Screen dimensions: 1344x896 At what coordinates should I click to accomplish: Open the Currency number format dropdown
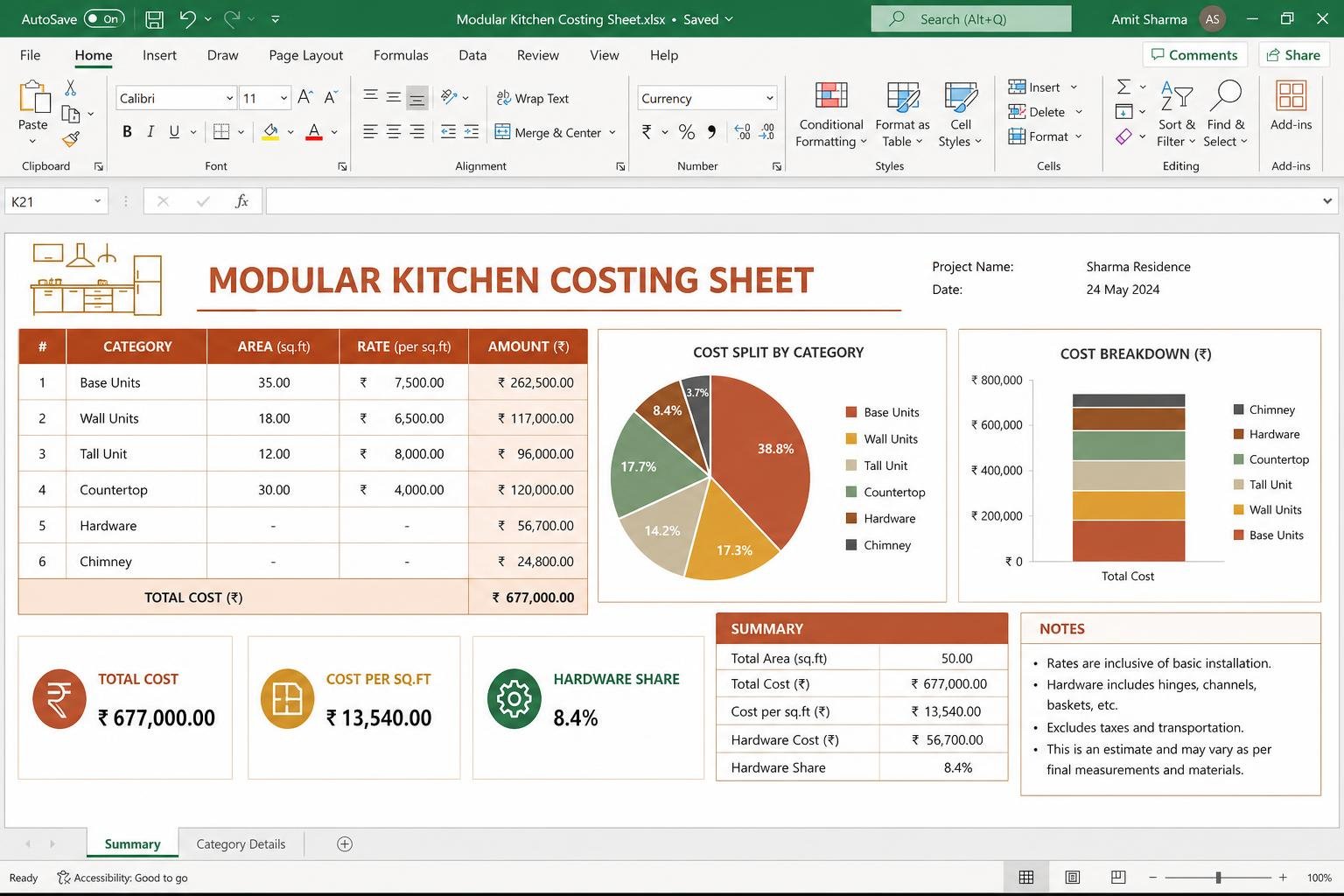tap(769, 98)
